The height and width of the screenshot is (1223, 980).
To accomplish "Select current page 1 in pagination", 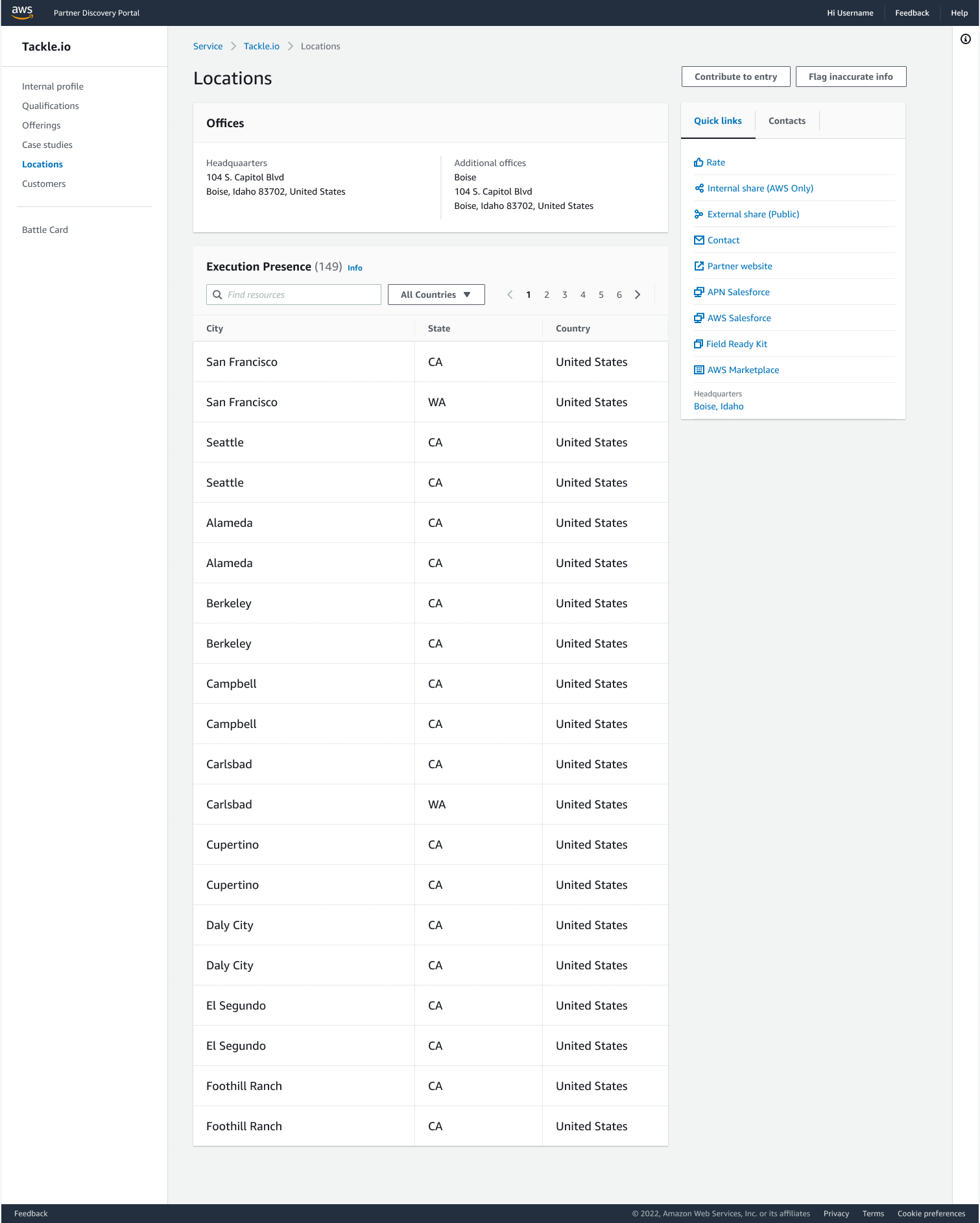I will (x=529, y=295).
